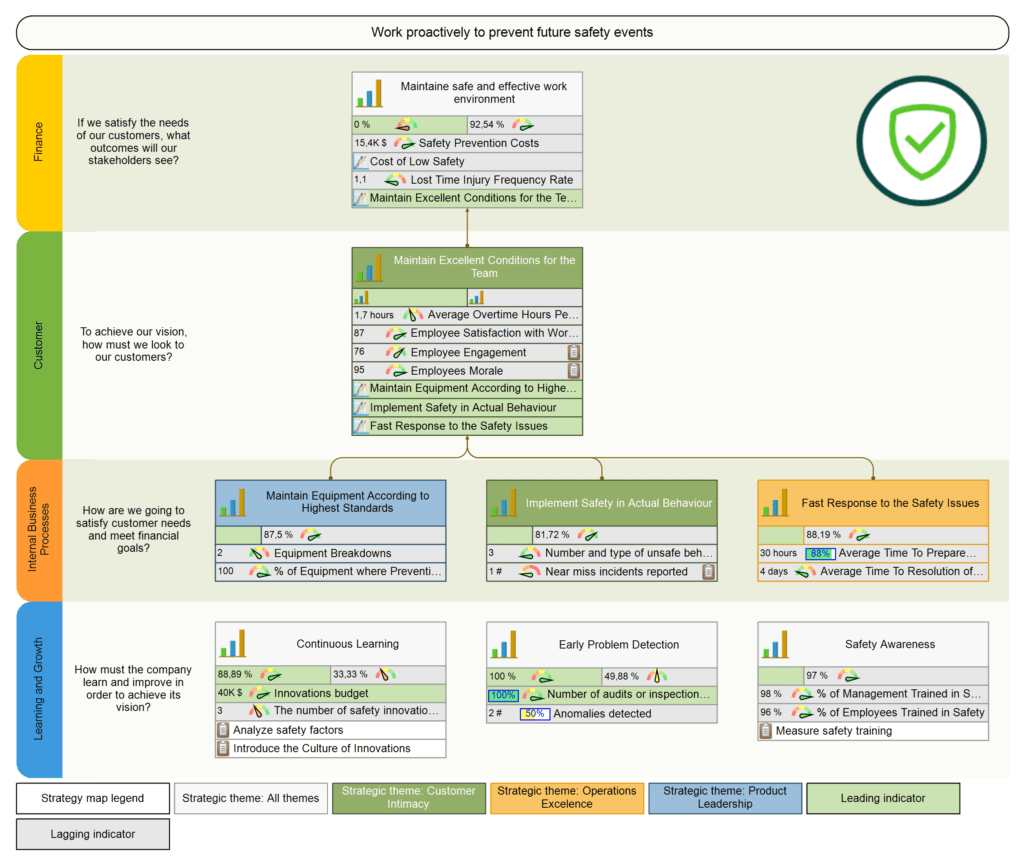Select the blue Learning and Growth perspective label
Image resolution: width=1024 pixels, height=864 pixels.
point(39,689)
